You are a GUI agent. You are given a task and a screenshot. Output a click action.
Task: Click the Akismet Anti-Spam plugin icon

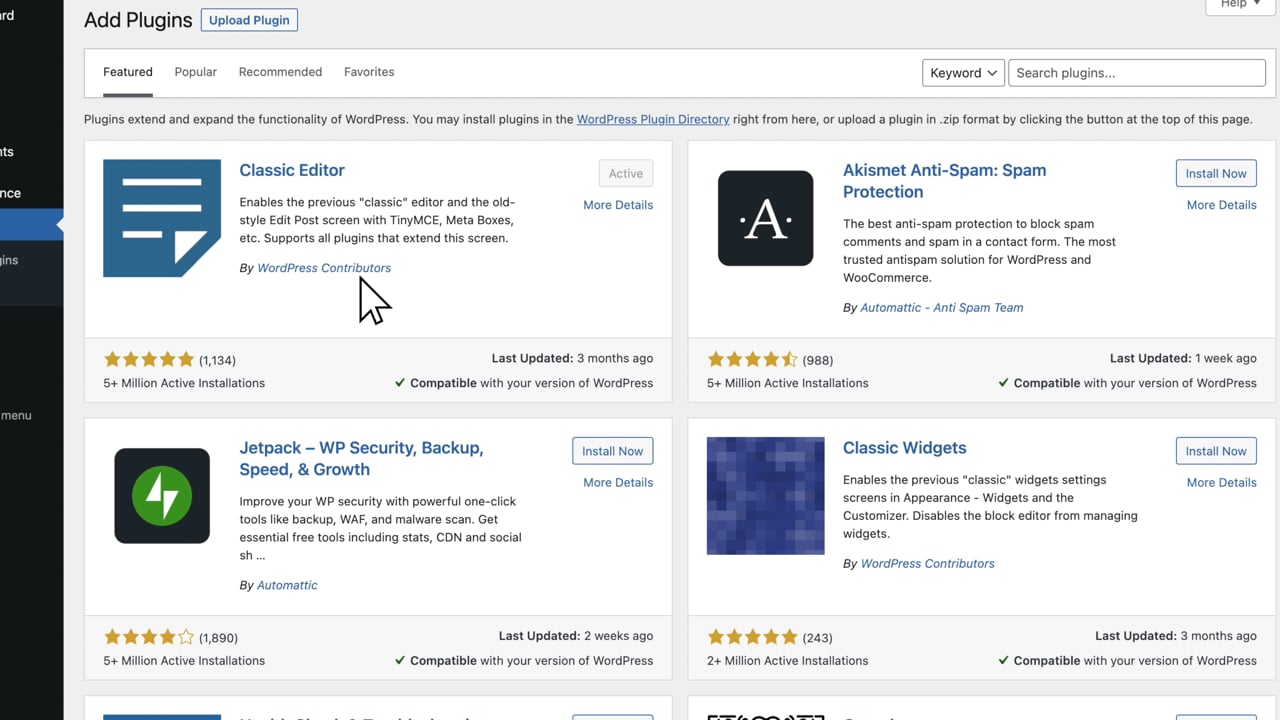click(x=765, y=218)
